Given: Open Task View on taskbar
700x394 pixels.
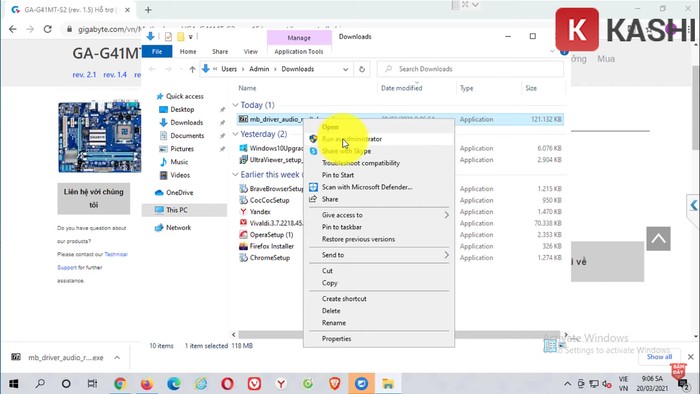Looking at the screenshot, I should 92,384.
